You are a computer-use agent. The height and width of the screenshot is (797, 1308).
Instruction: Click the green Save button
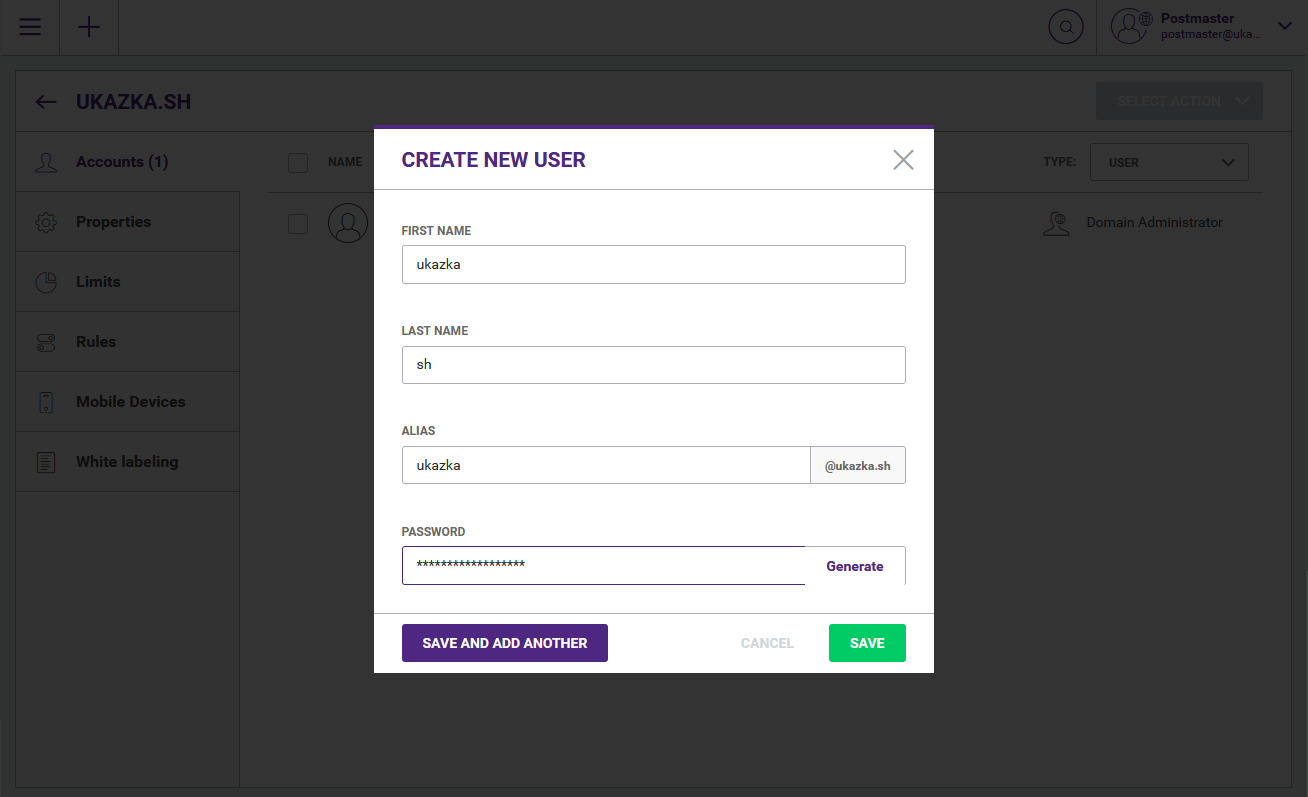[867, 643]
